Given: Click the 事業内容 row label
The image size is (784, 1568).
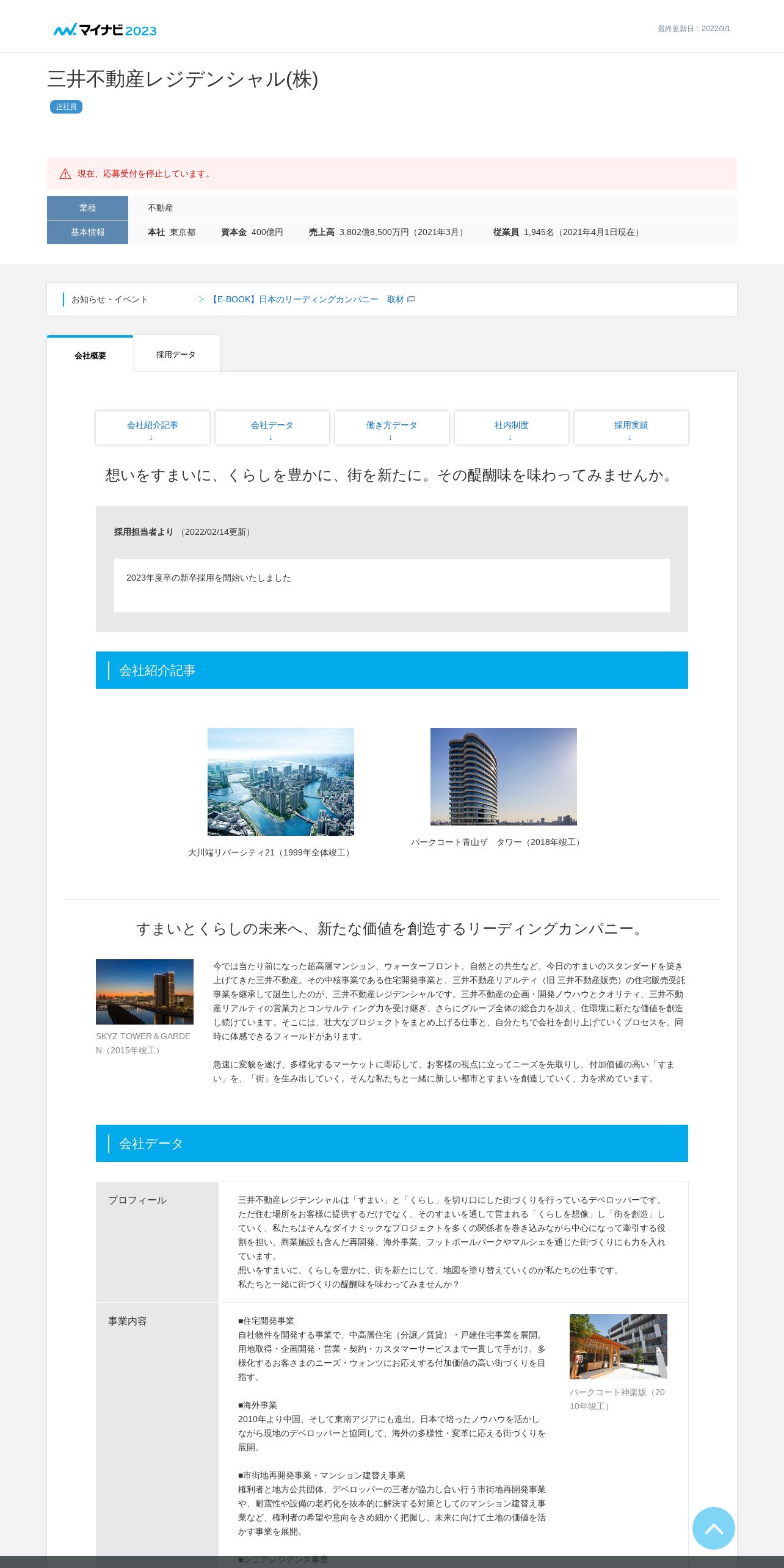Looking at the screenshot, I should point(128,1321).
